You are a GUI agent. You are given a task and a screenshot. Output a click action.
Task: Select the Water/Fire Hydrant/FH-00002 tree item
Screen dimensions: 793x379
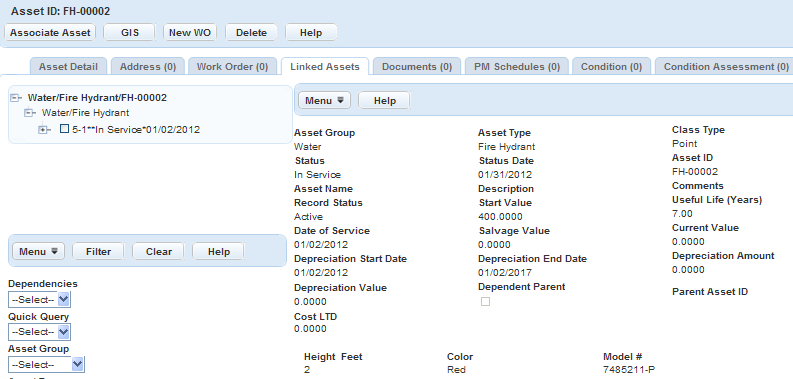coord(97,98)
